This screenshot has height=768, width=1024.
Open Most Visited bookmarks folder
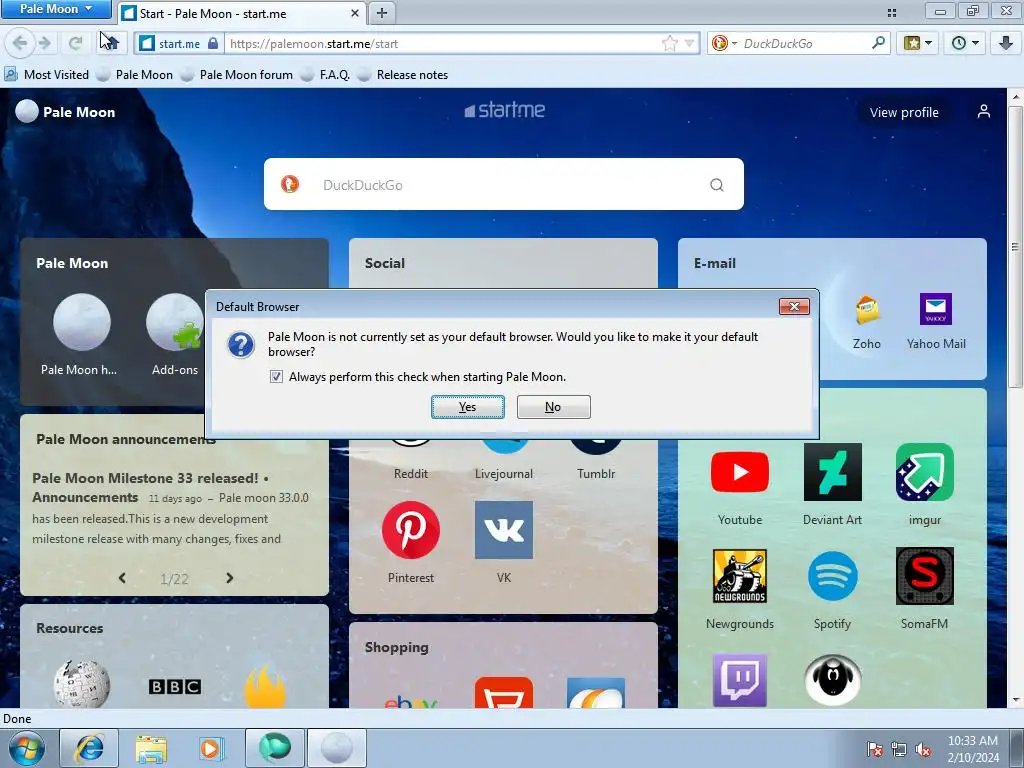coord(46,74)
